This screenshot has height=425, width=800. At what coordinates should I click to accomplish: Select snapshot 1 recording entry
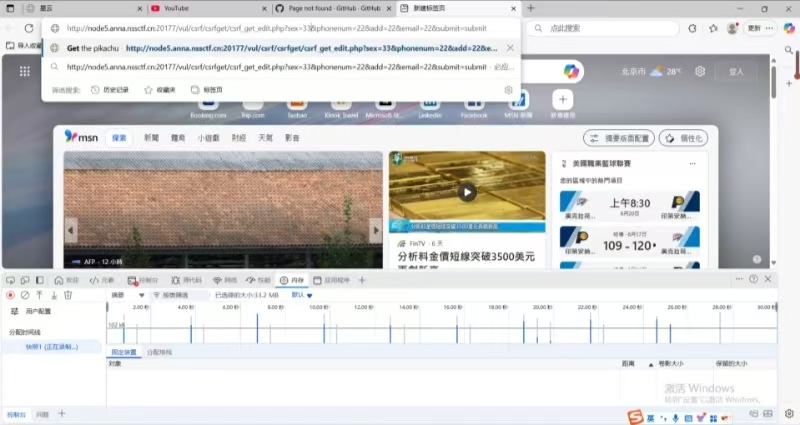click(x=52, y=347)
